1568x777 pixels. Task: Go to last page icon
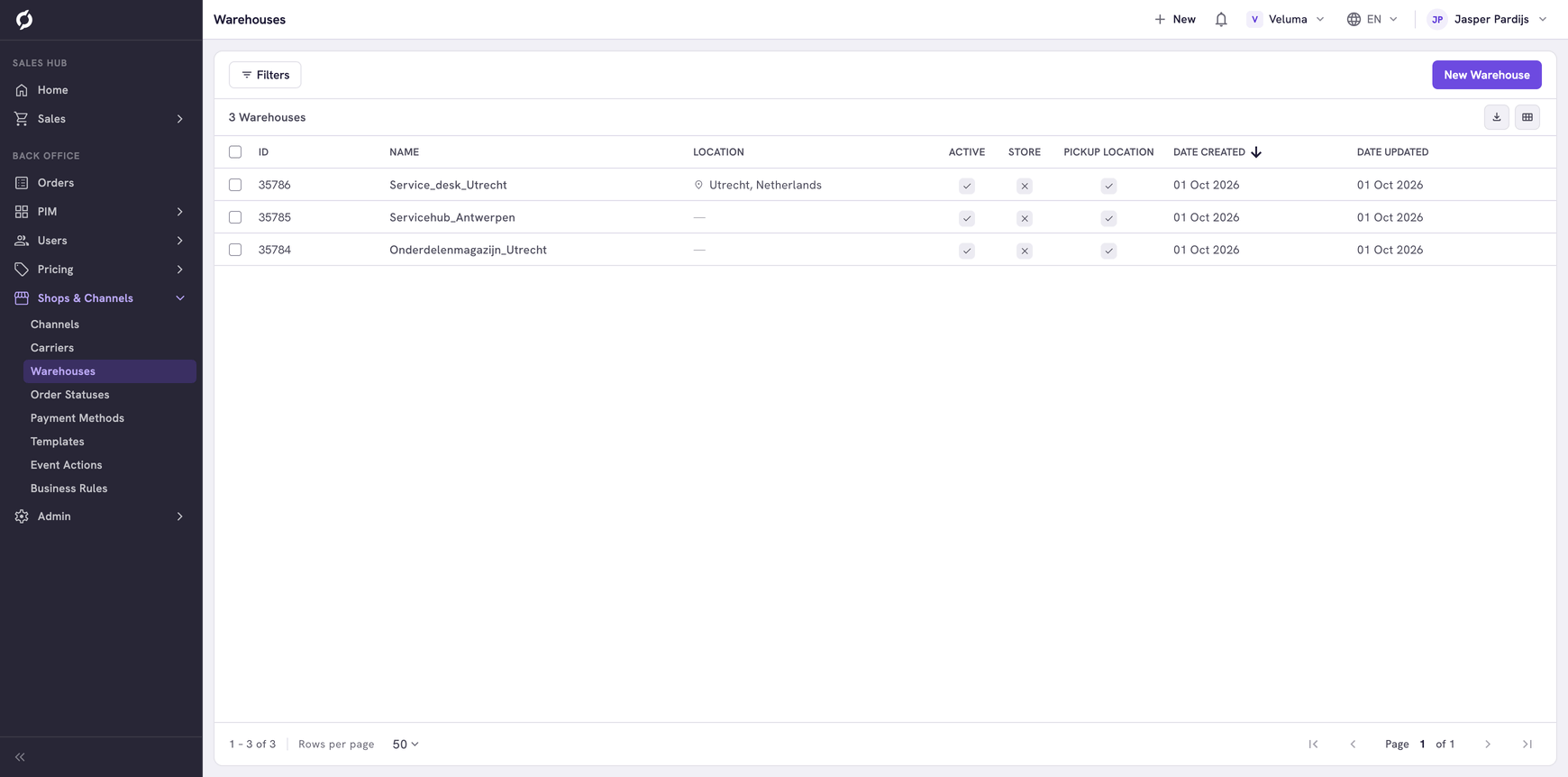1527,745
